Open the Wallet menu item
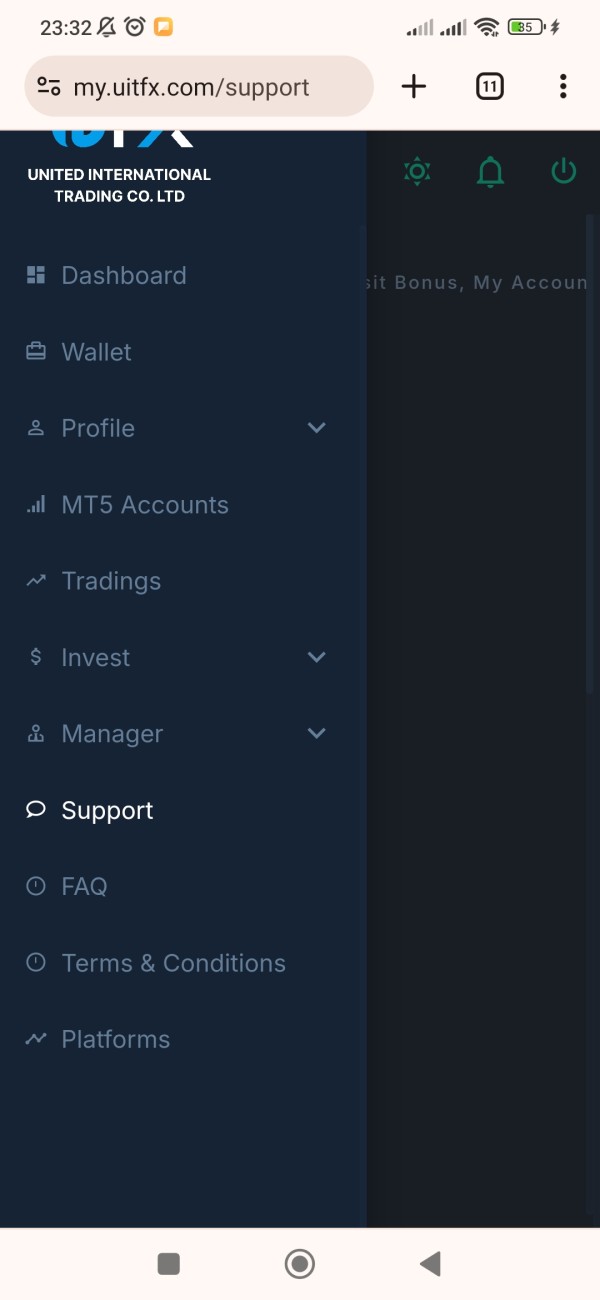This screenshot has width=600, height=1300. 97,352
